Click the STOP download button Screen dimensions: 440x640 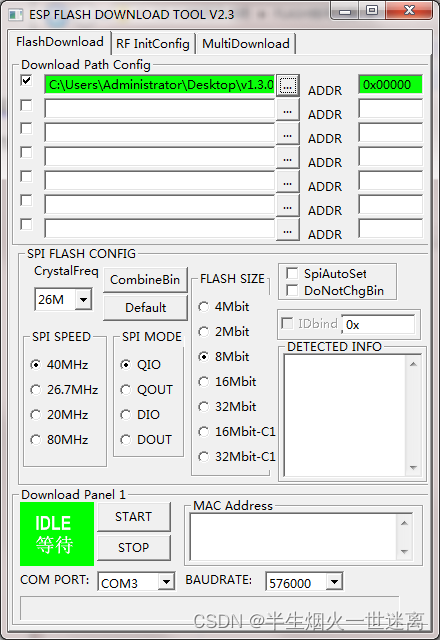(x=133, y=547)
